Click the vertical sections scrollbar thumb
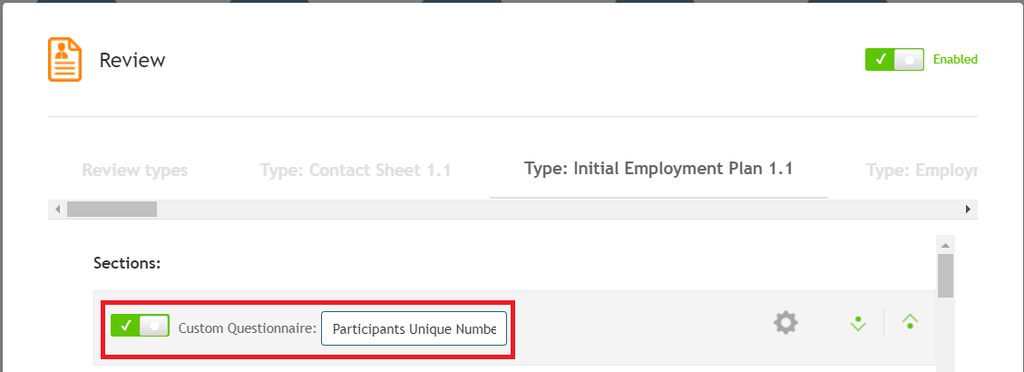This screenshot has width=1024, height=372. coord(945,275)
